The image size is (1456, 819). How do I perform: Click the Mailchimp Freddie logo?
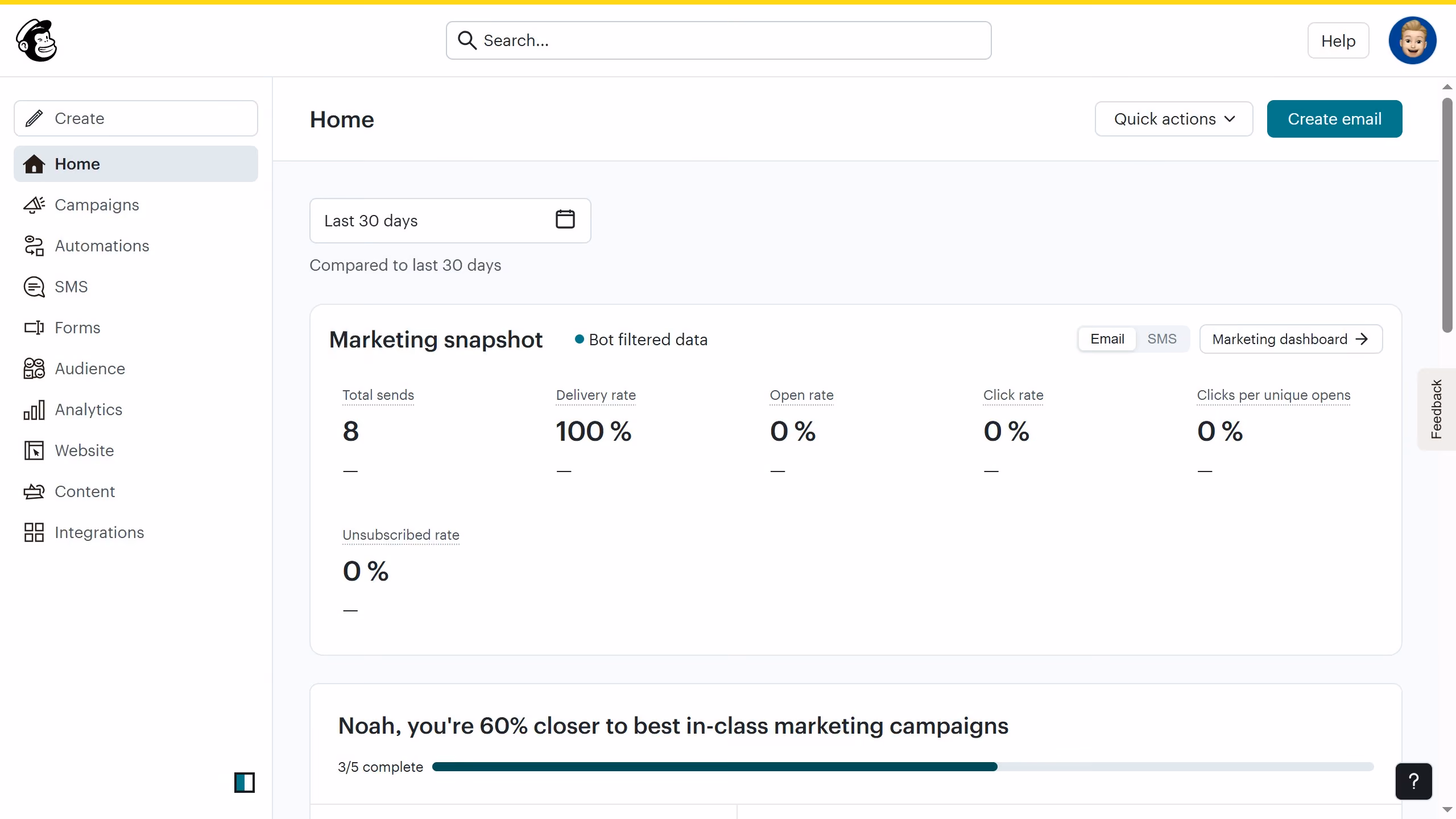pos(36,40)
